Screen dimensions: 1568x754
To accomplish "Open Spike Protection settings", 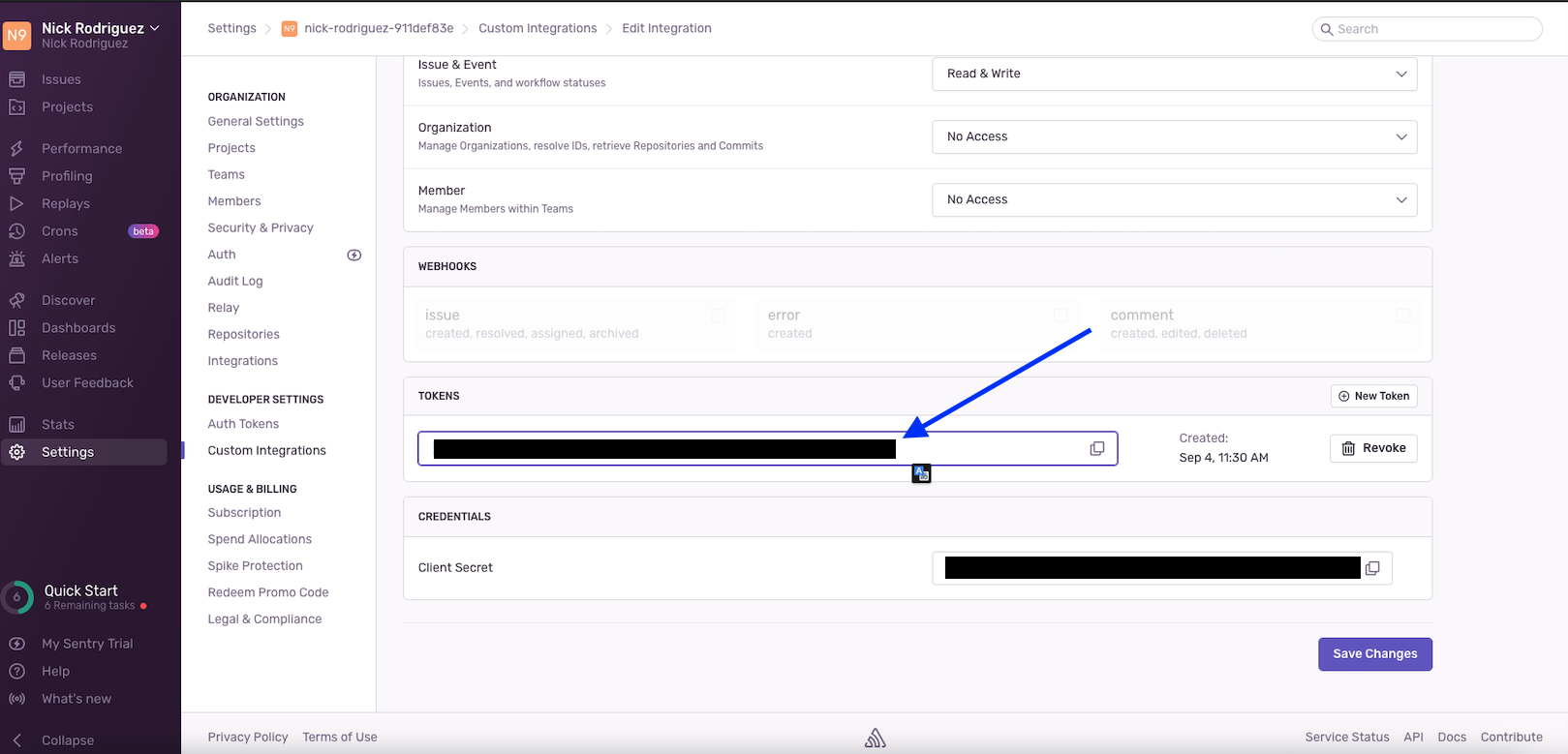I will click(255, 565).
